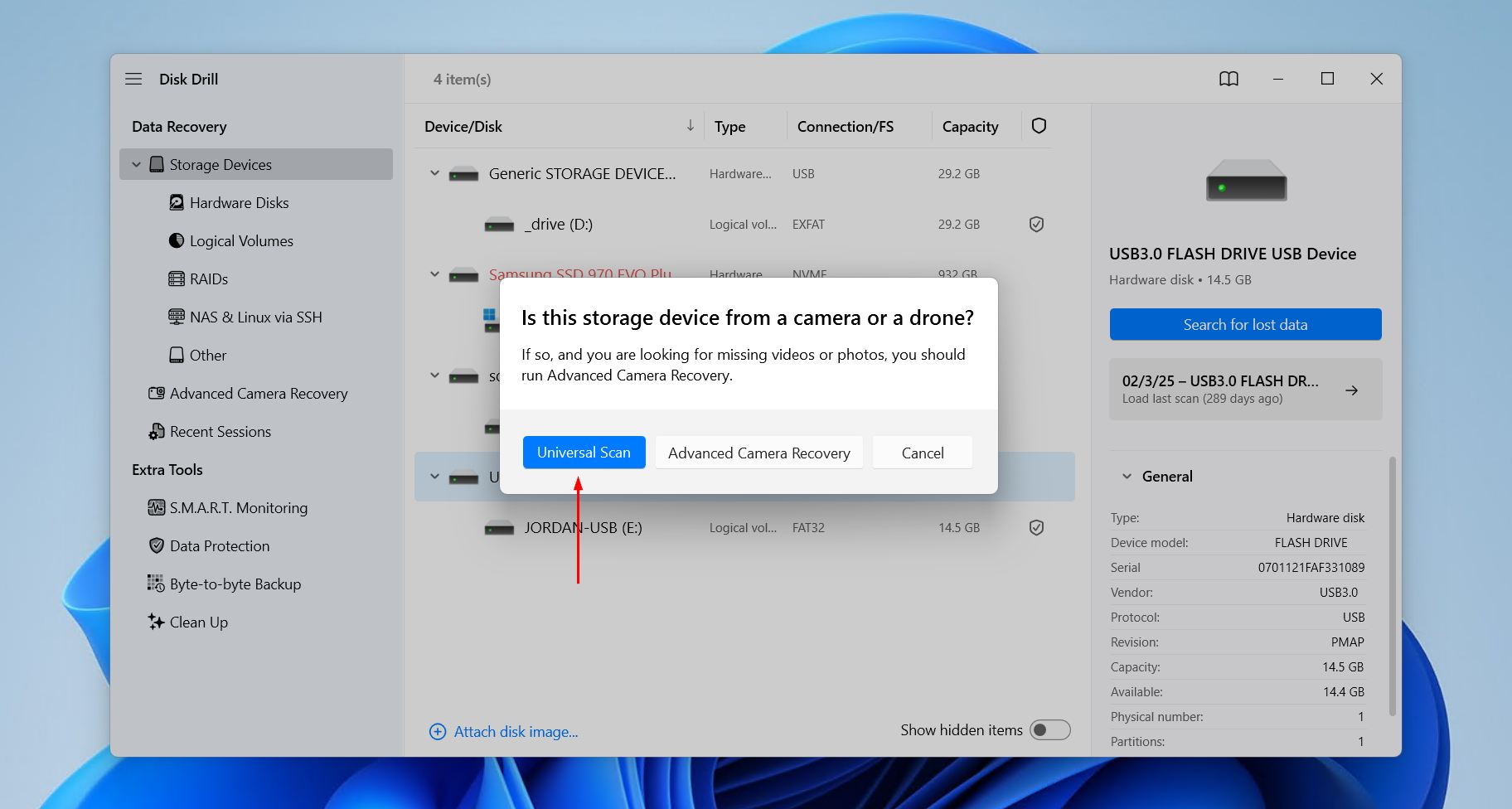Enable Show hidden items

point(1049,729)
